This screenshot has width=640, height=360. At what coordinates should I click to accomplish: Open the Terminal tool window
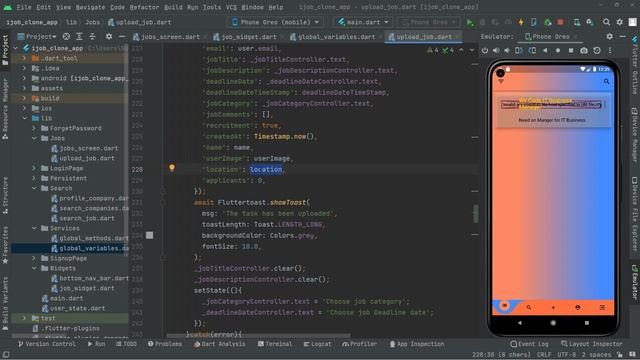coord(275,344)
